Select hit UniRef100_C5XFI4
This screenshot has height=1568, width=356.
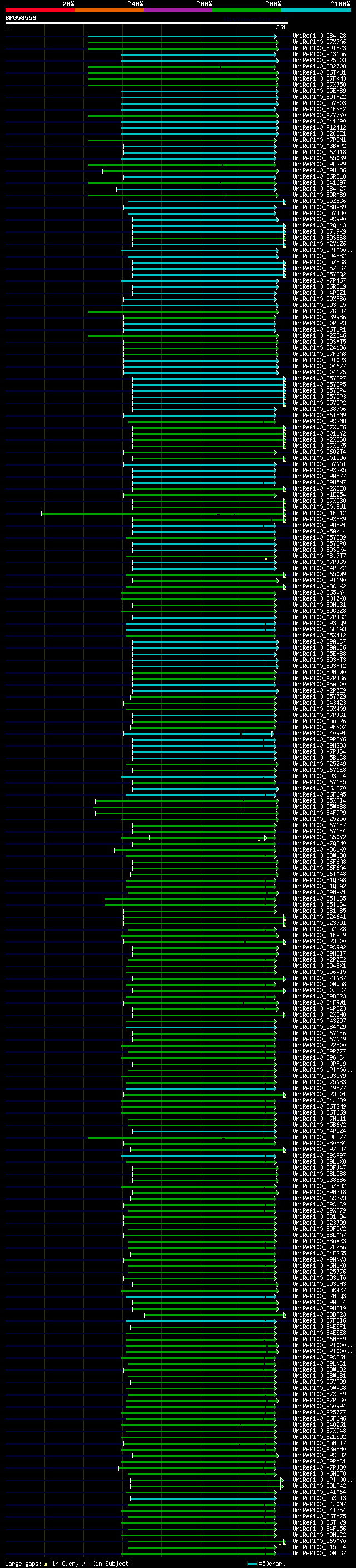319,800
